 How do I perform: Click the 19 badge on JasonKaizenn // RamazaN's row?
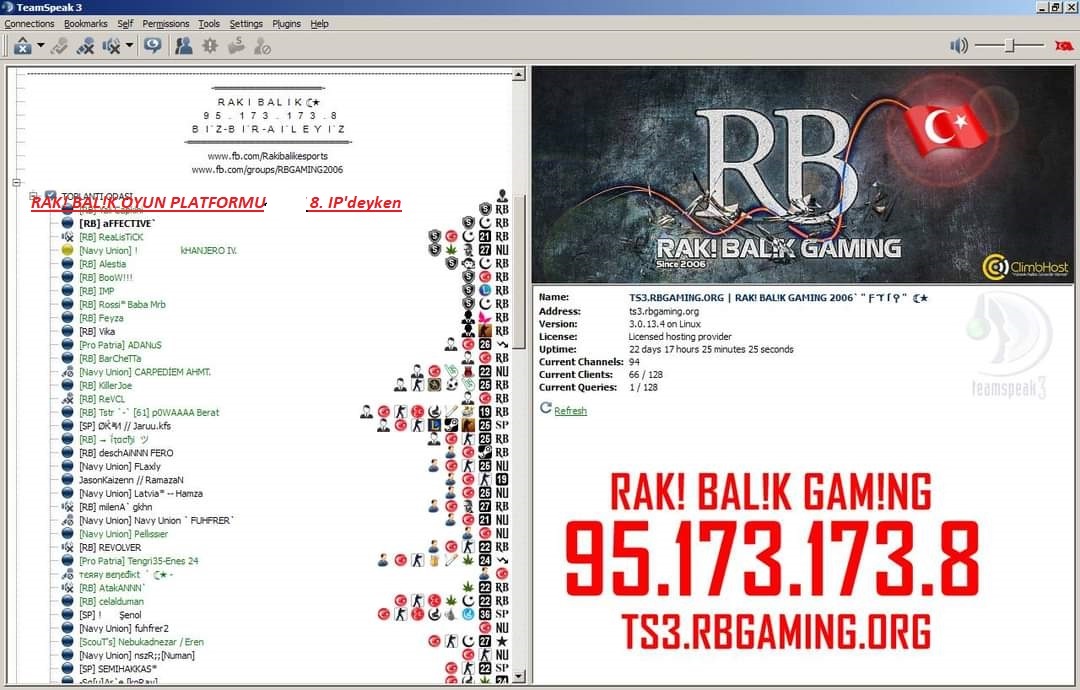(502, 479)
